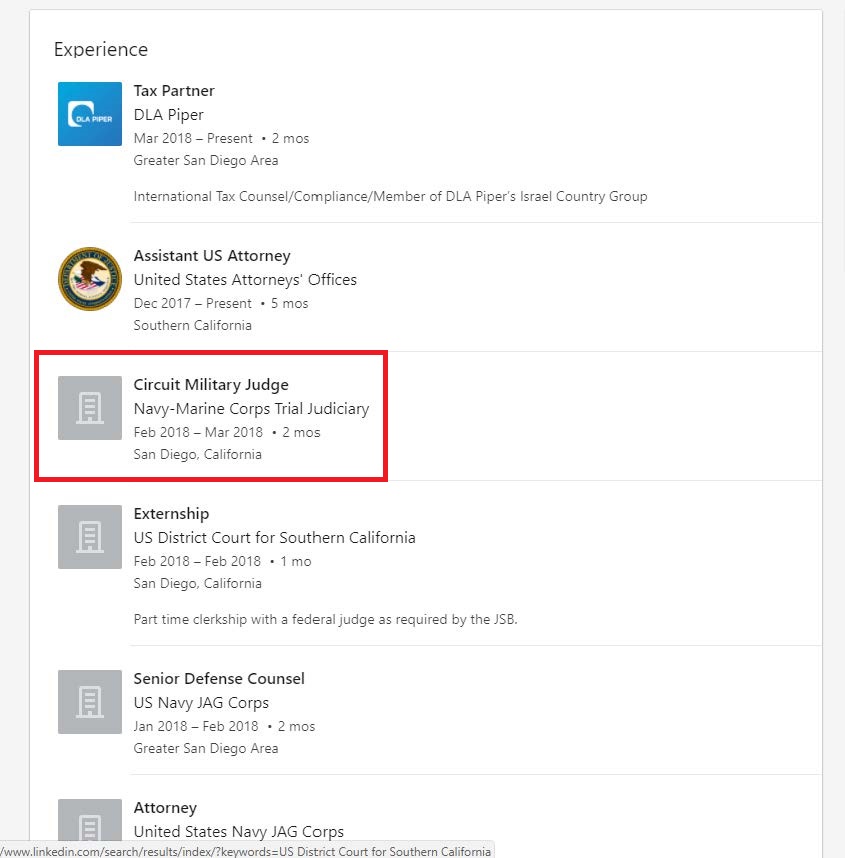Open United States Navy JAG Corps company name
Screen dimensions: 845x858
(x=238, y=832)
